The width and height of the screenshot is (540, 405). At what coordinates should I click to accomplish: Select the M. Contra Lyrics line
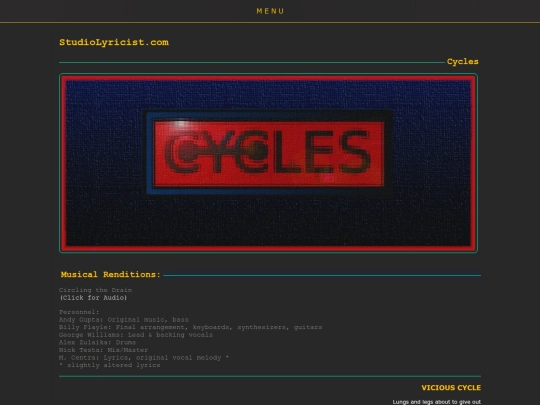pos(144,357)
